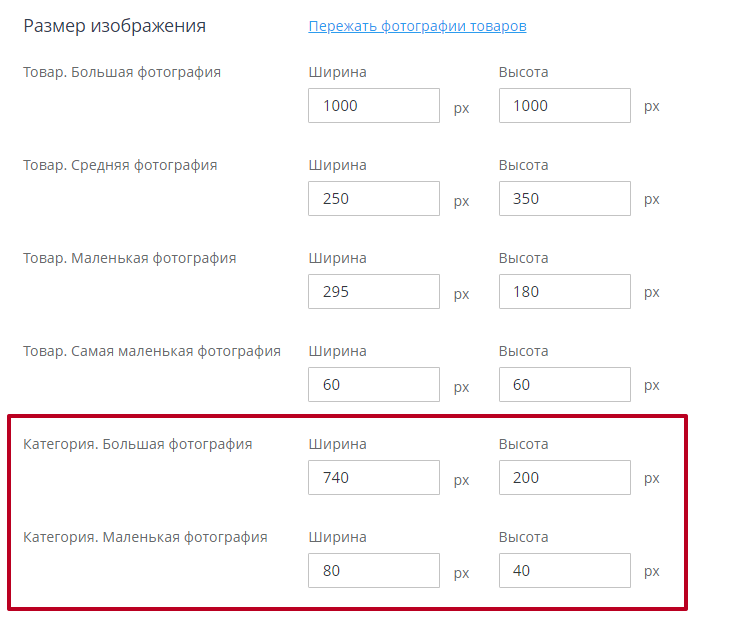The image size is (740, 627).
Task: Focus height input of Товар. Средняя фотография
Action: click(x=564, y=199)
